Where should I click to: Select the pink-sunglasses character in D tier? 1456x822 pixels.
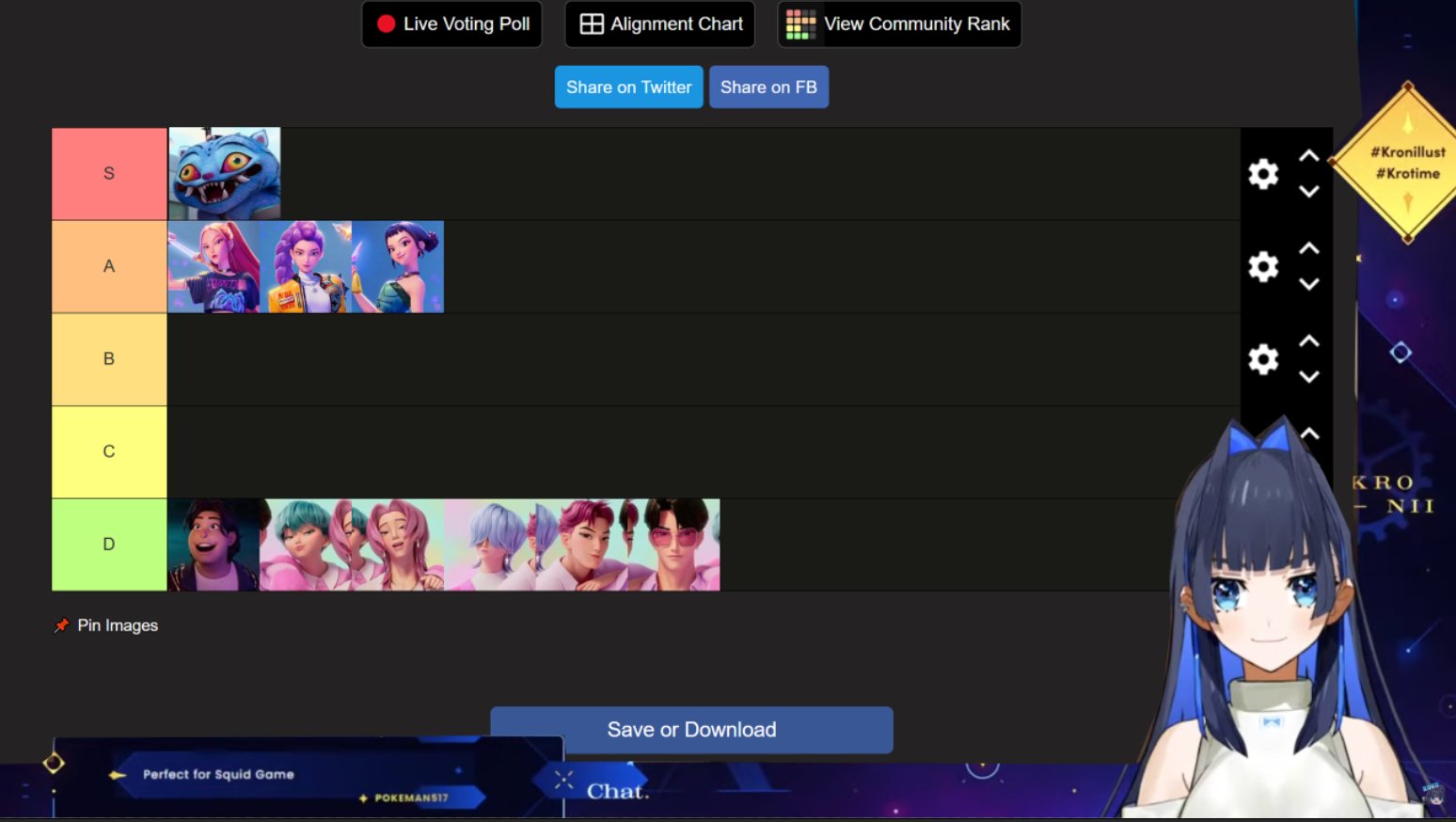pos(674,545)
